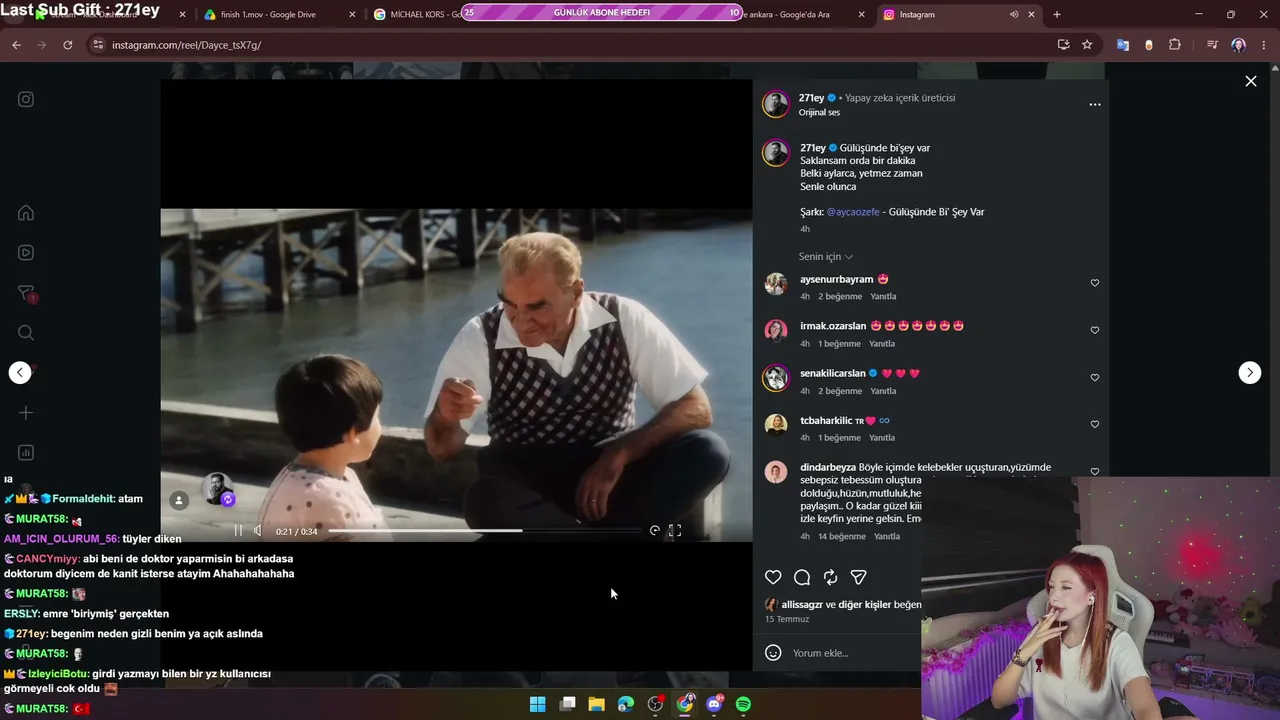The image size is (1280, 720).
Task: Reply to irmak.ozarslan's comment with Yanıtla
Action: (x=882, y=344)
